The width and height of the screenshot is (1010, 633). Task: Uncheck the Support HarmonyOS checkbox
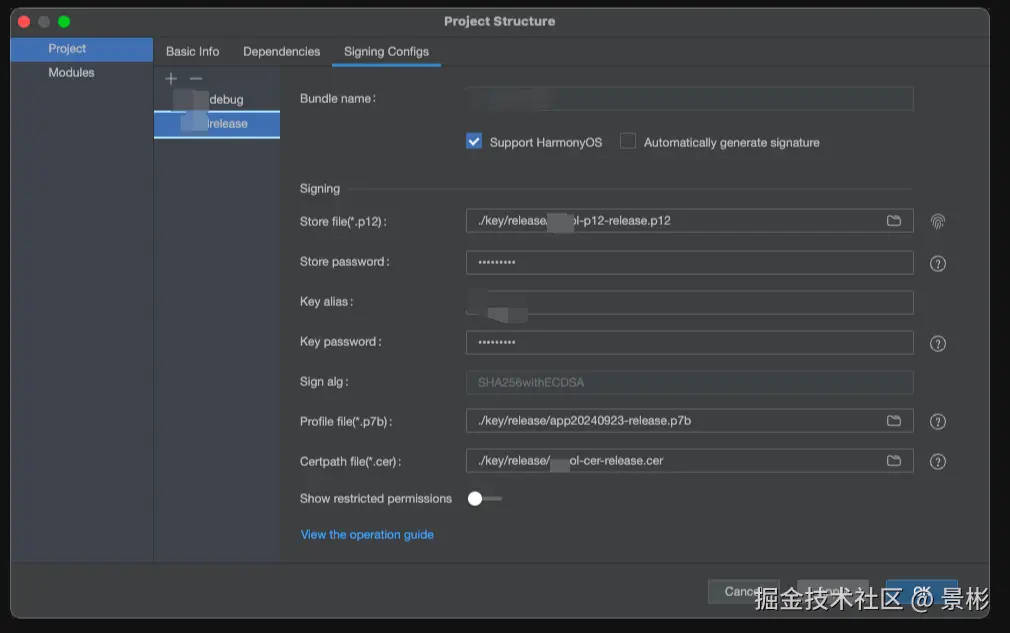(474, 142)
